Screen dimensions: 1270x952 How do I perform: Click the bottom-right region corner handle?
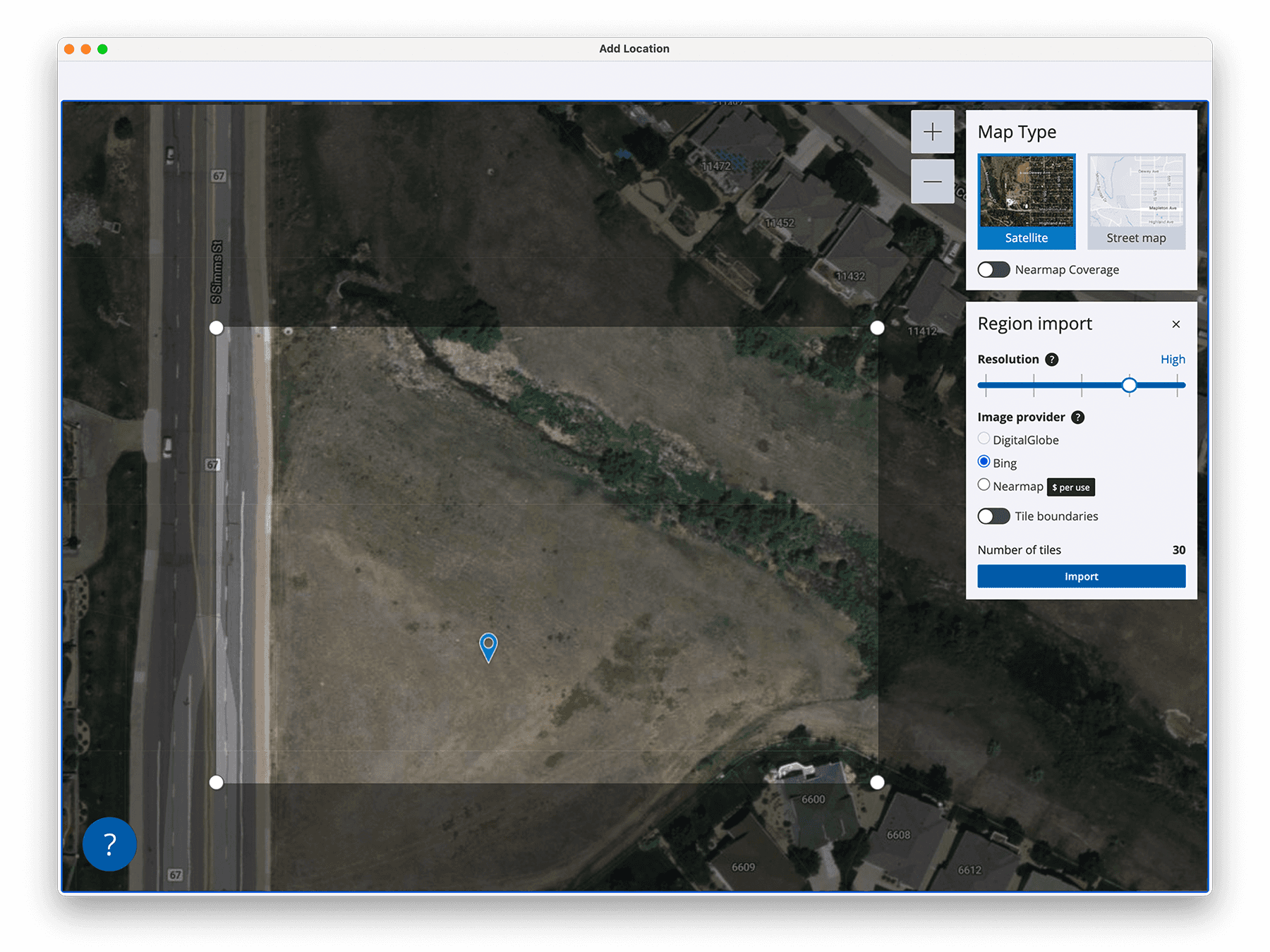[x=877, y=782]
